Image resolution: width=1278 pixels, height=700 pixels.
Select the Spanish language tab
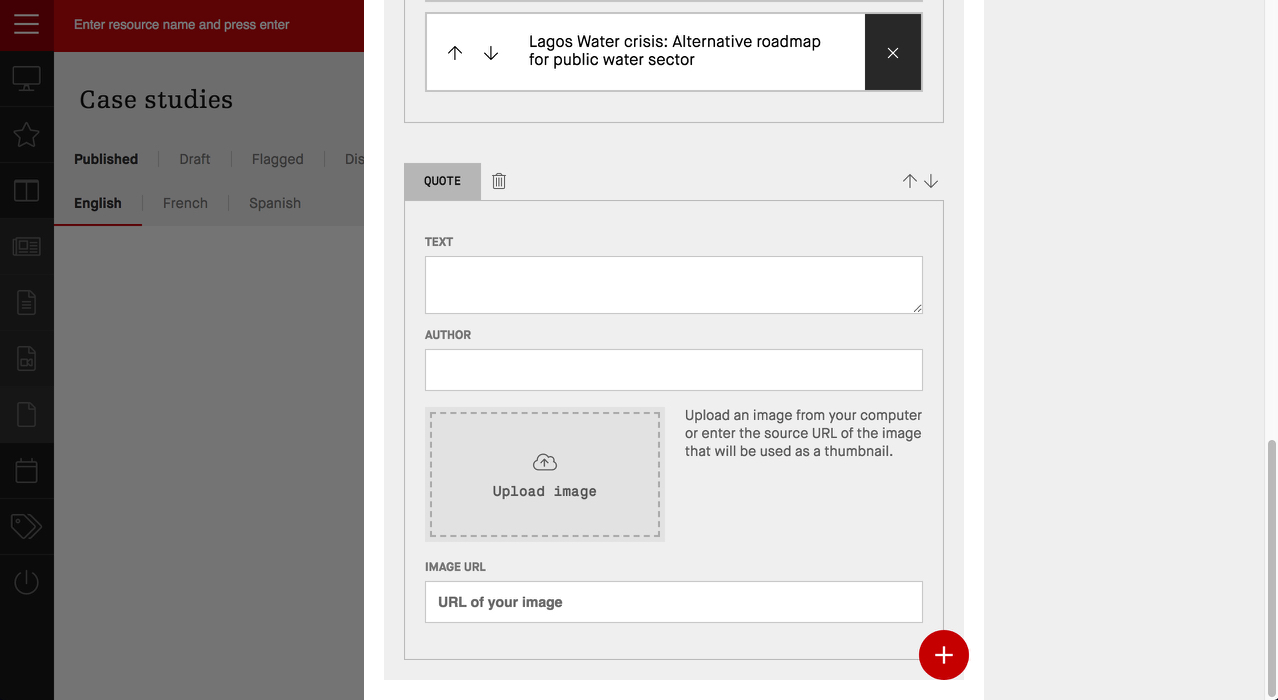275,203
